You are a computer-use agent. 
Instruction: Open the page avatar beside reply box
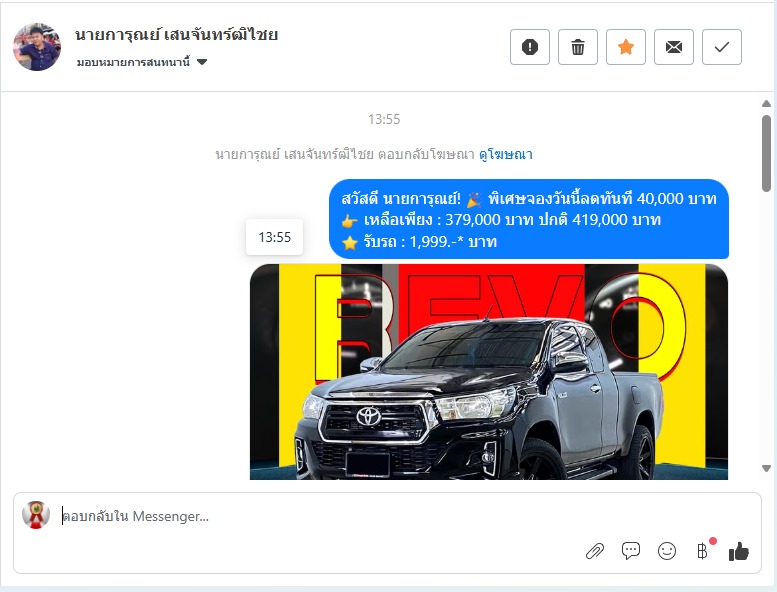(36, 515)
